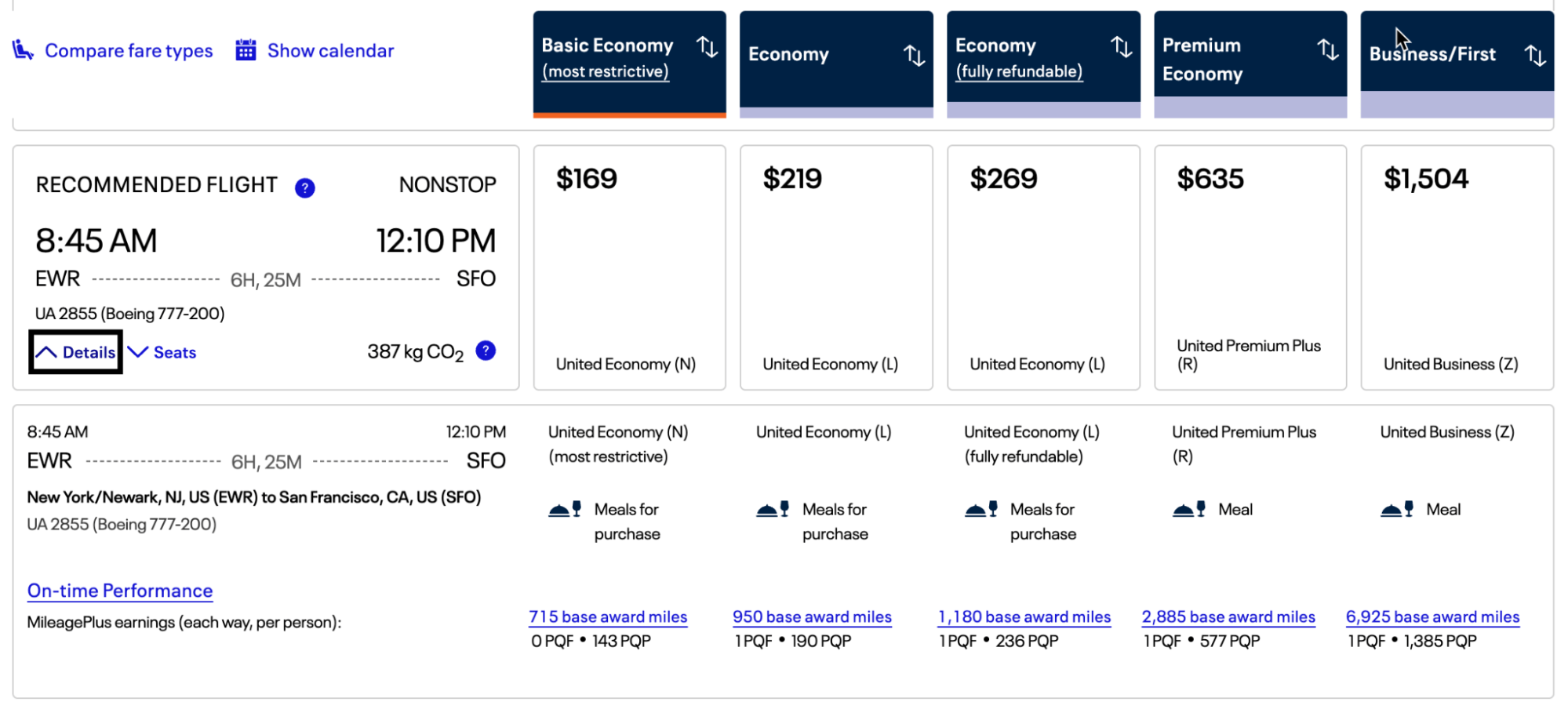The image size is (1568, 709).
Task: Click the 6,925 base award miles link
Action: pyautogui.click(x=1432, y=617)
